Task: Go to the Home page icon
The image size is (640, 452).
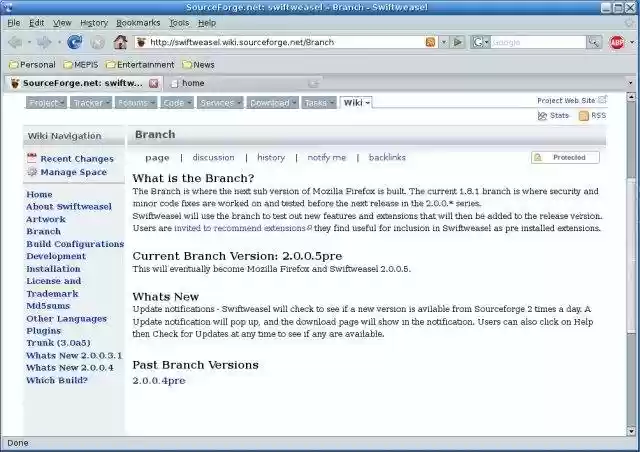Action: tap(120, 42)
